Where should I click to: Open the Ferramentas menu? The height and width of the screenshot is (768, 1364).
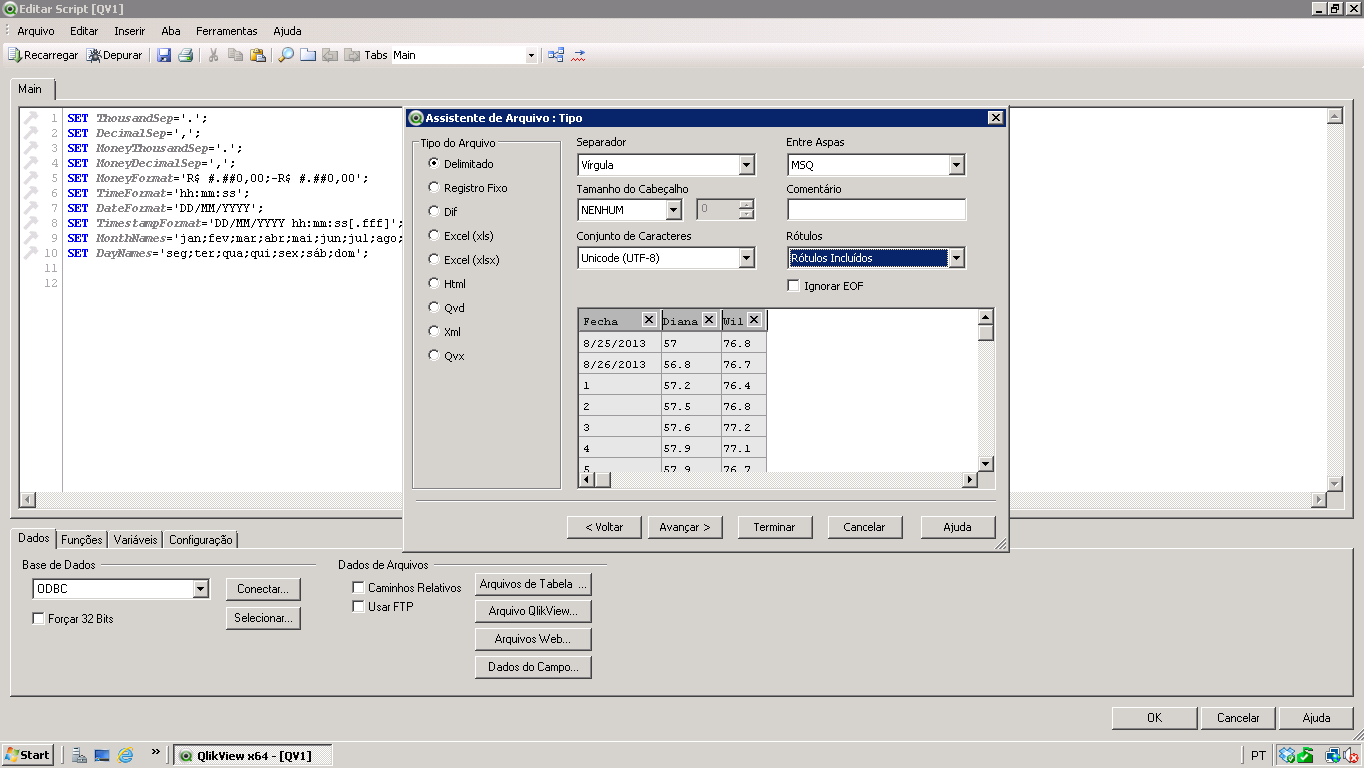click(x=227, y=31)
